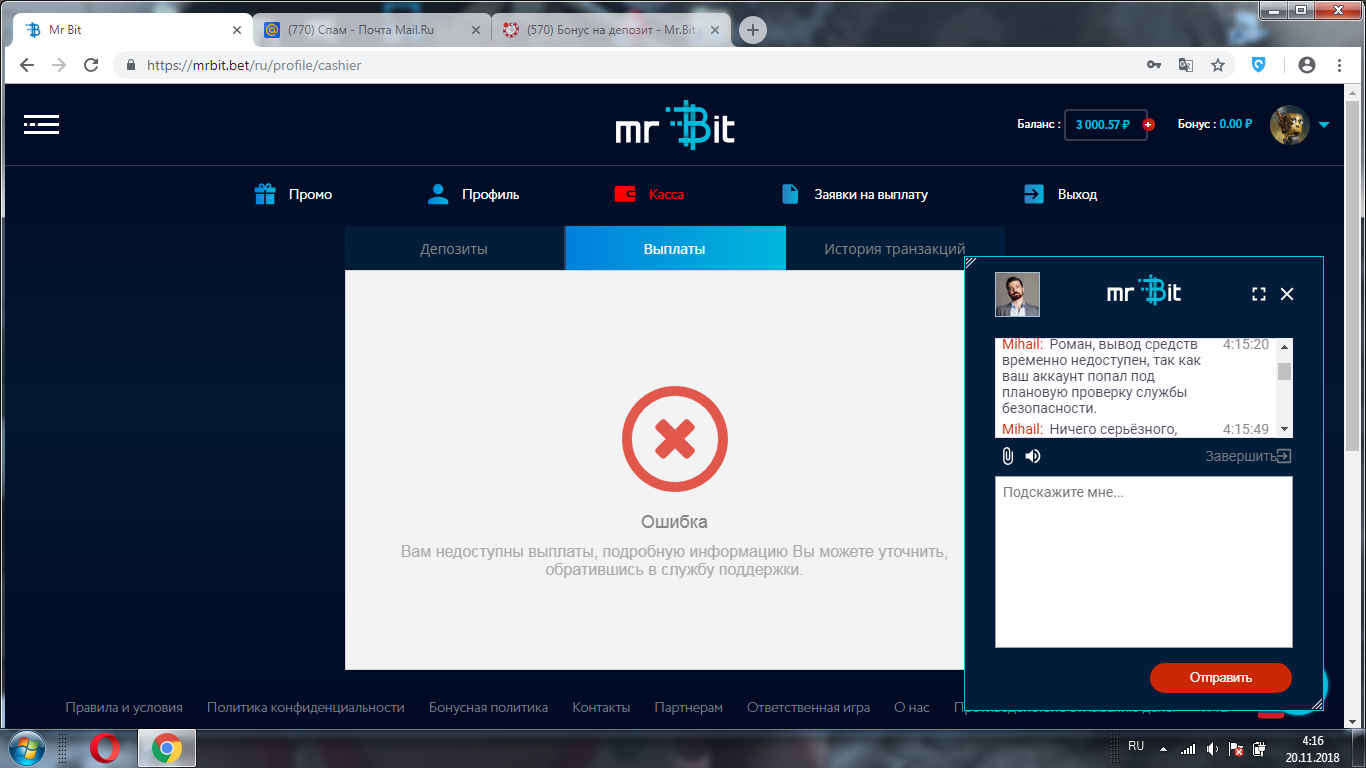Switch to the Депозиты tab
Image resolution: width=1366 pixels, height=768 pixels.
[454, 249]
